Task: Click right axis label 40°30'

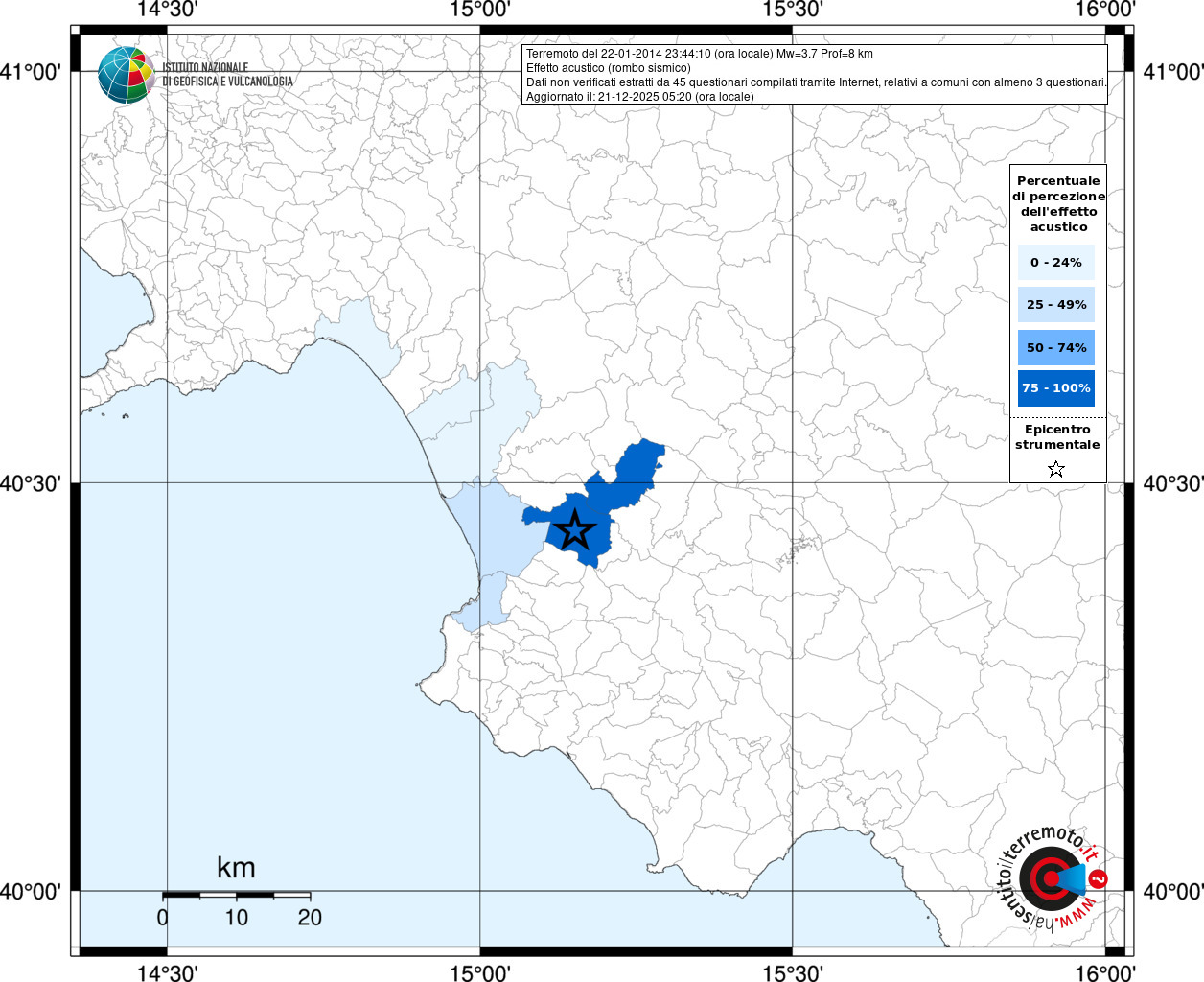Action: 1172,483
